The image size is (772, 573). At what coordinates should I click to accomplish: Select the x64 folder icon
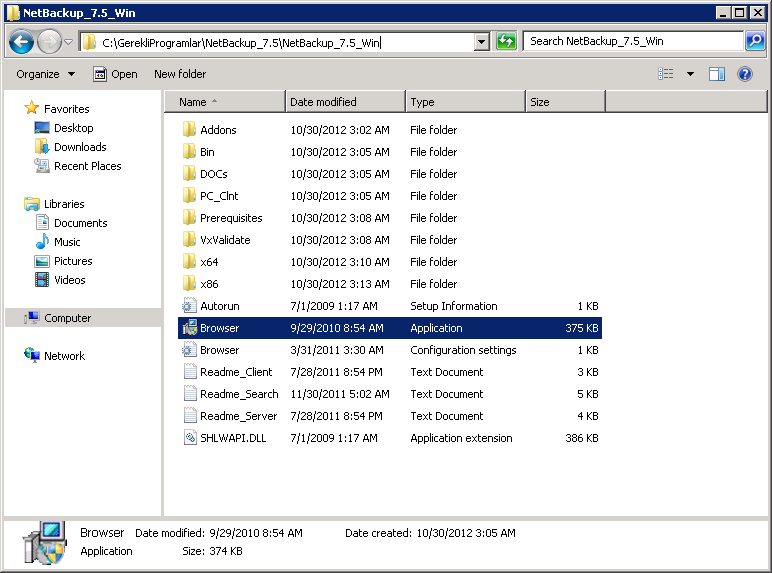tap(189, 261)
